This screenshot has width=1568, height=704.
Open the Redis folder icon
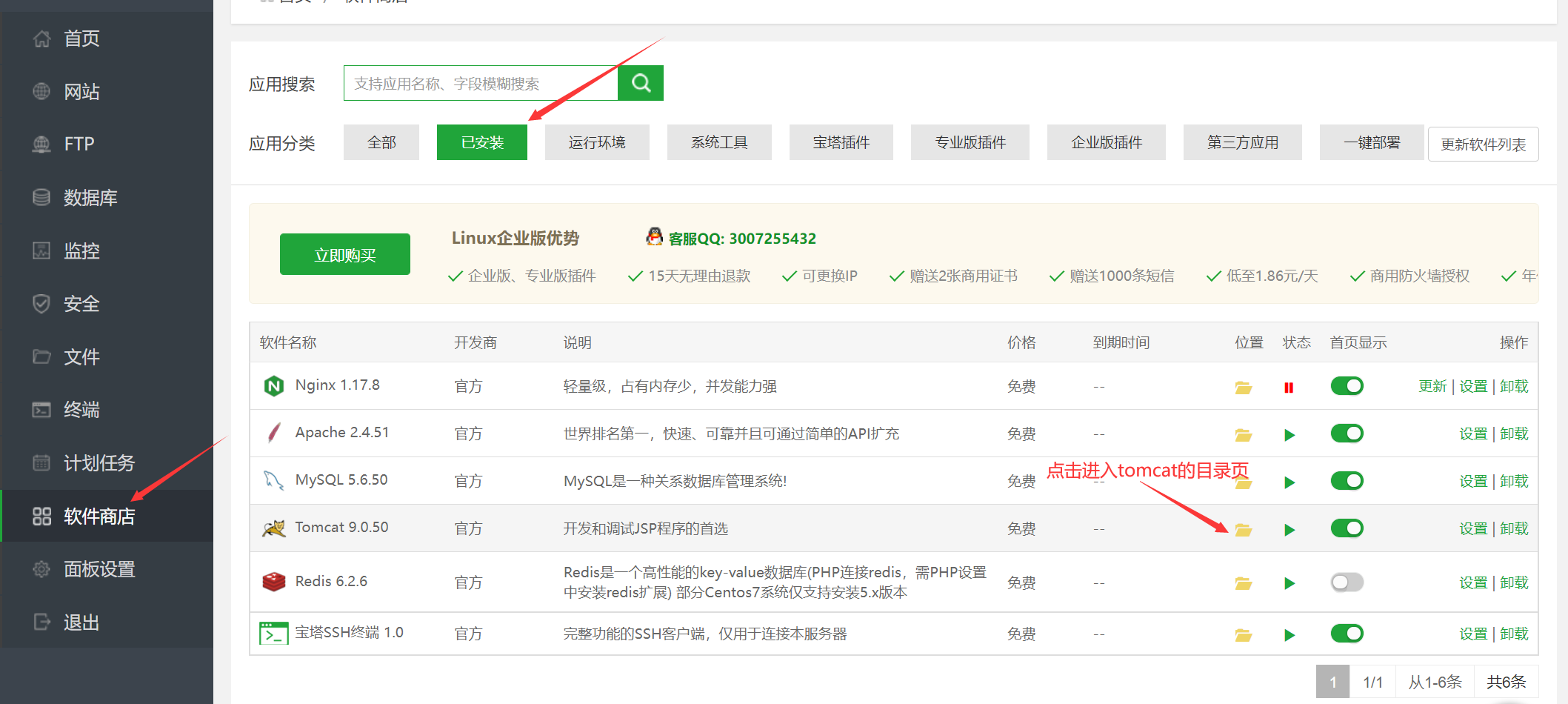click(1243, 583)
